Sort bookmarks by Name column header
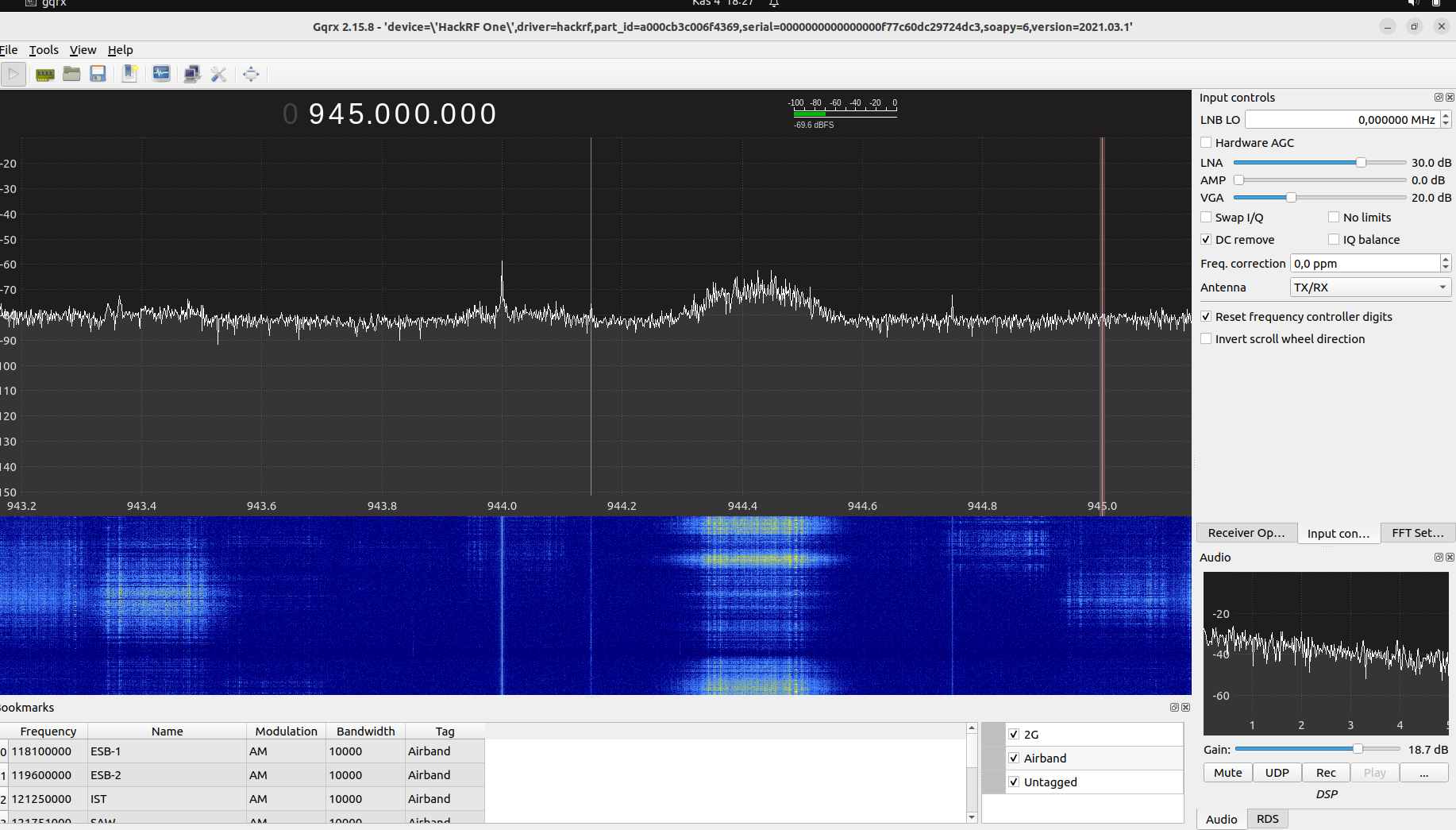 pyautogui.click(x=168, y=732)
